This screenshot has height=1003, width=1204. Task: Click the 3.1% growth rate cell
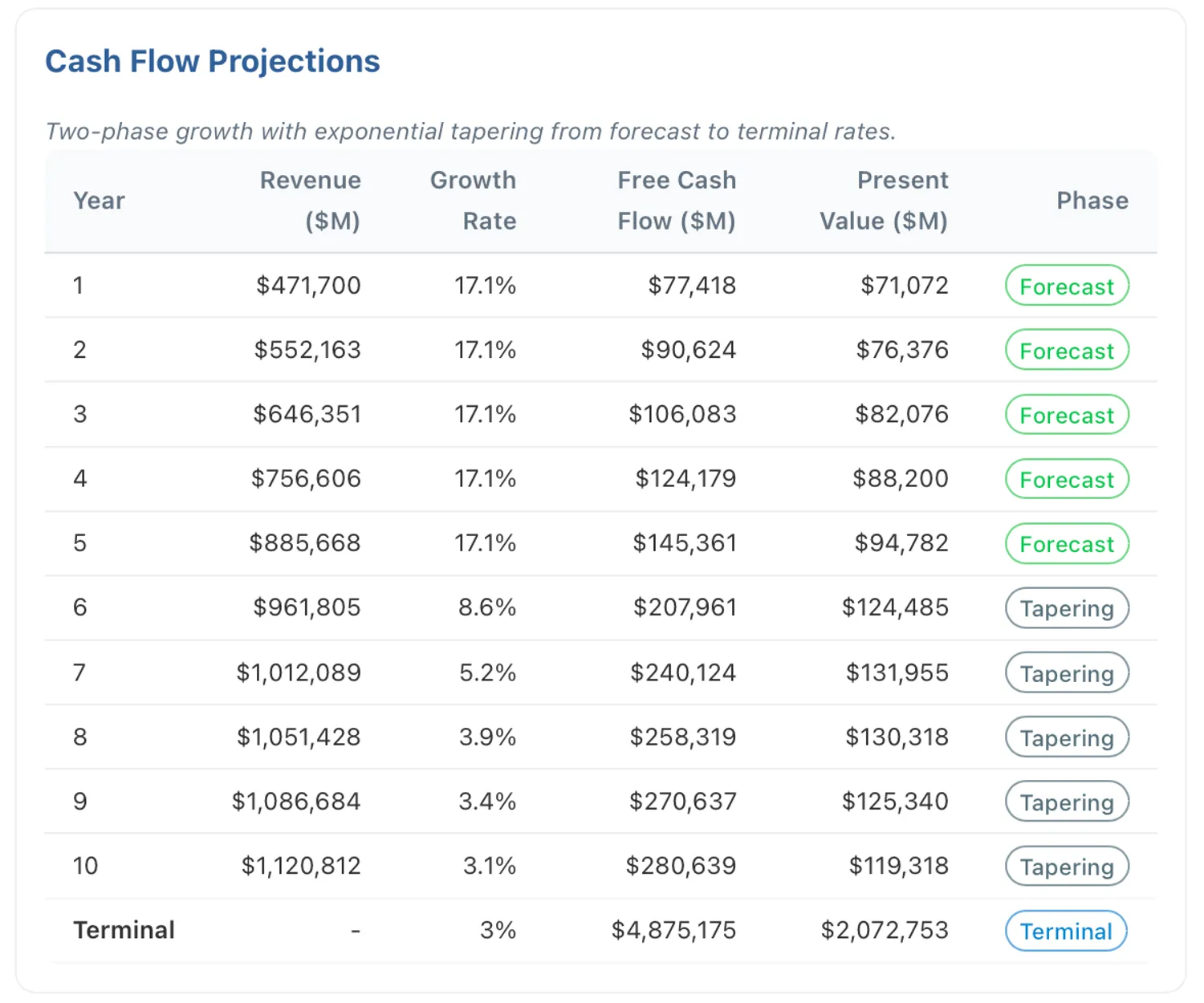(x=489, y=866)
